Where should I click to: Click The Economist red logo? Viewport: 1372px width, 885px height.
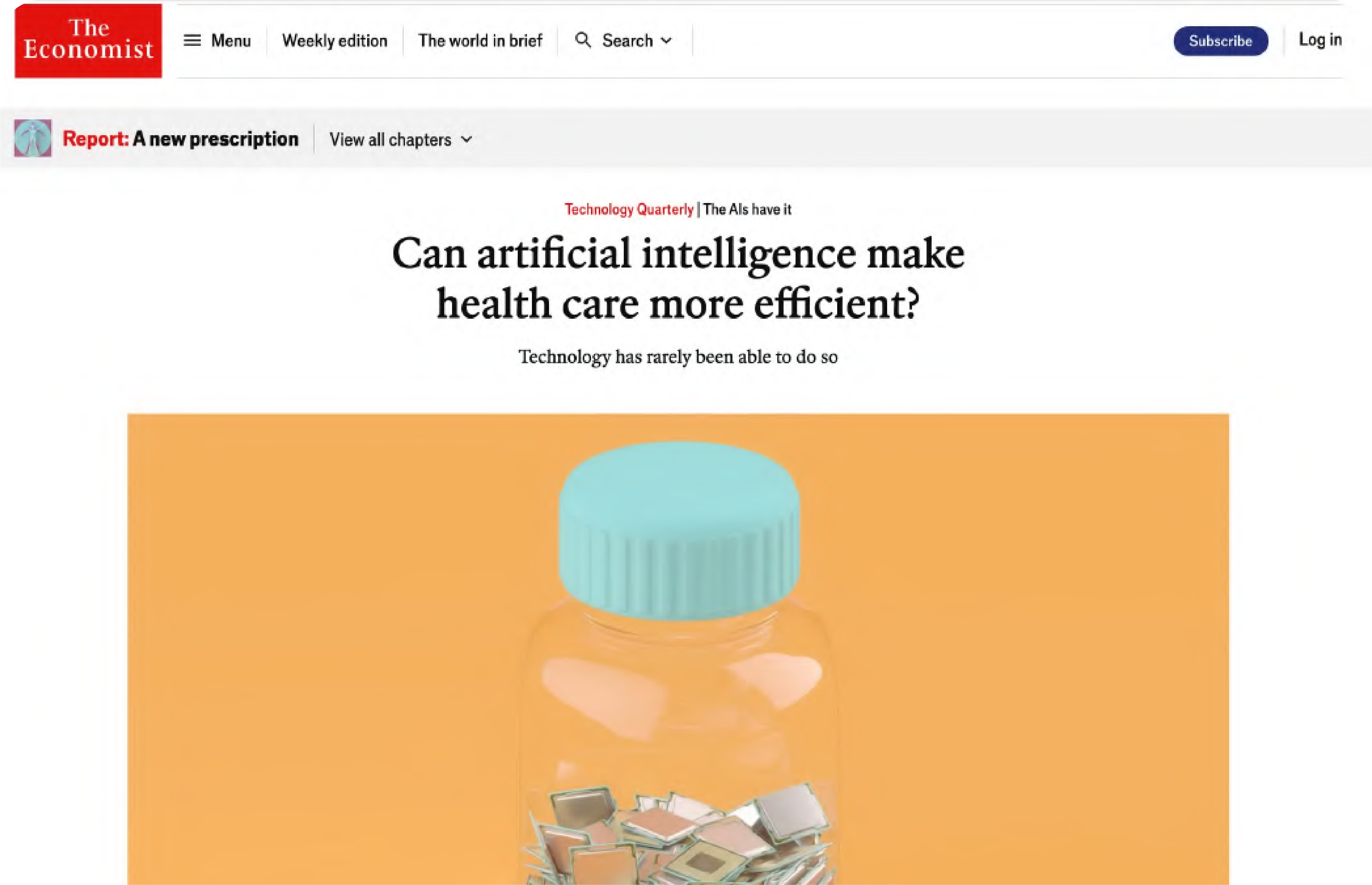pyautogui.click(x=88, y=41)
